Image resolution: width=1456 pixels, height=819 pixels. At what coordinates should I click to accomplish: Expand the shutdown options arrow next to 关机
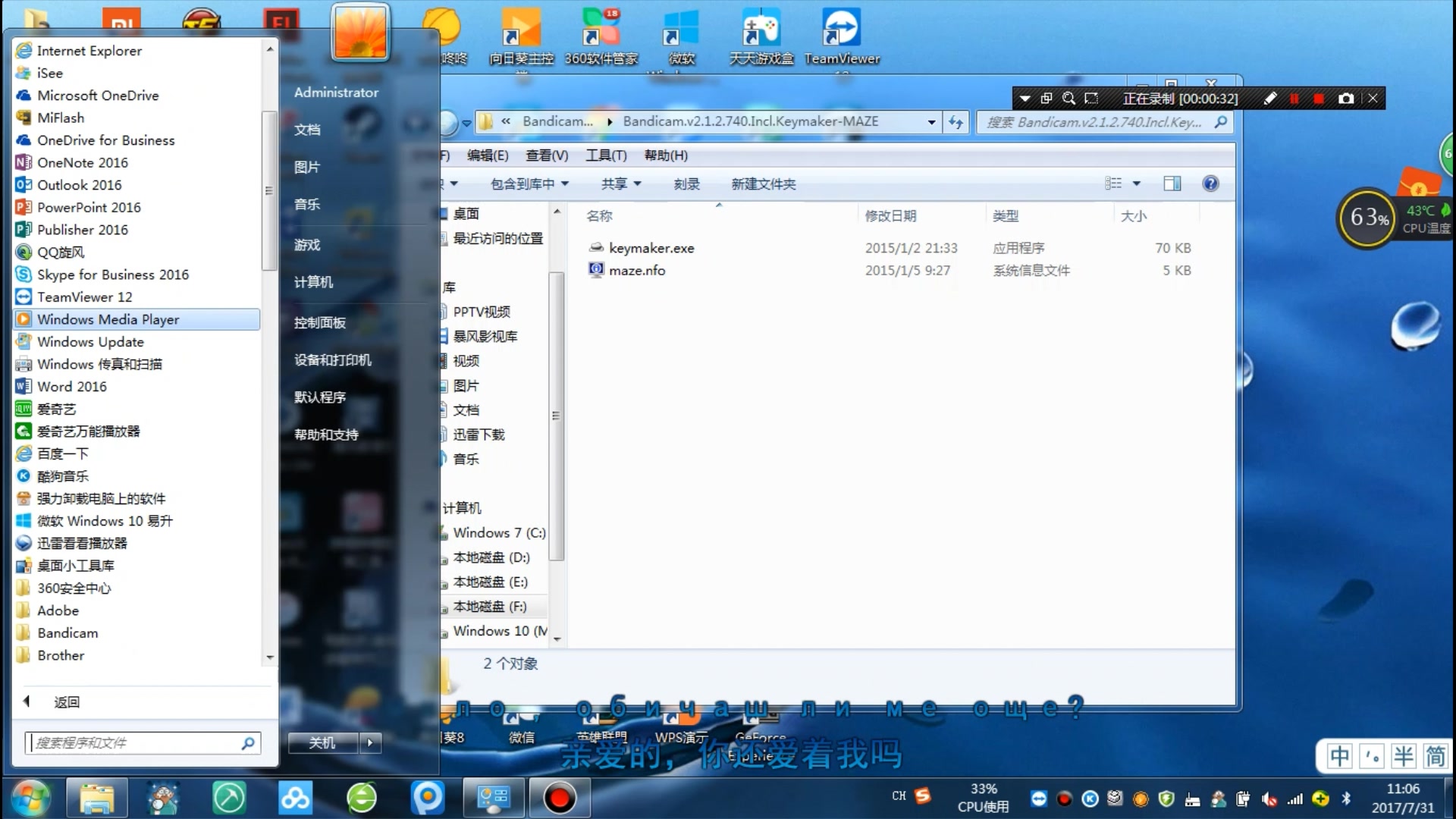(370, 743)
